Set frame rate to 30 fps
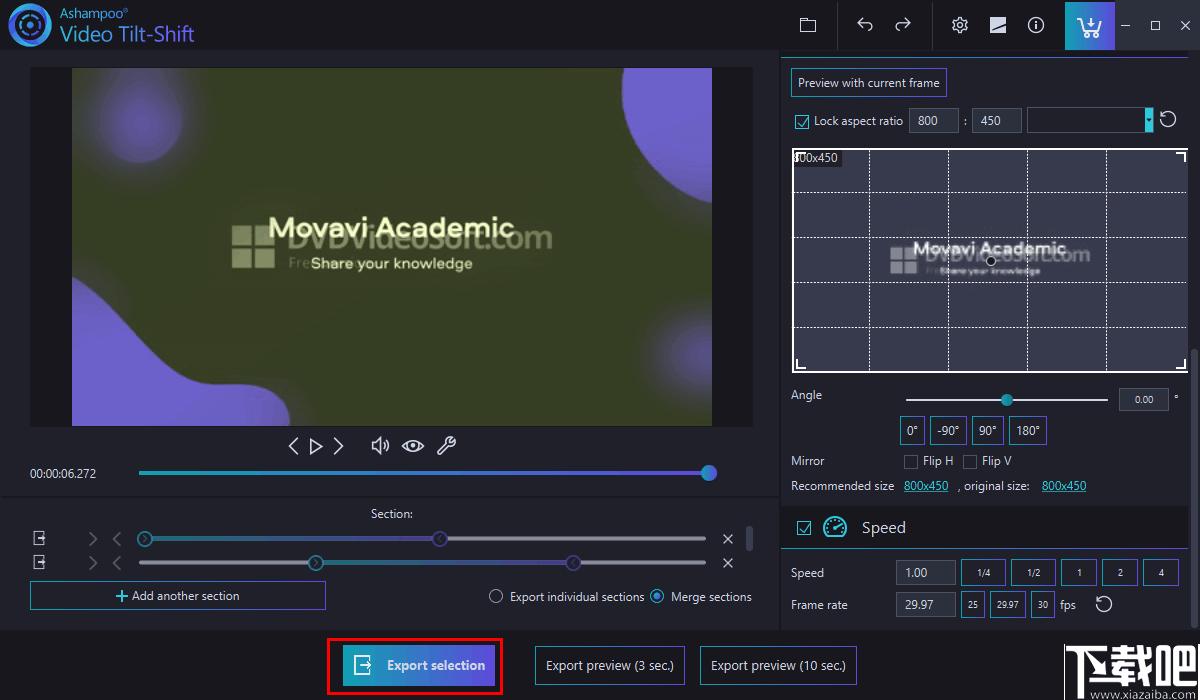1200x700 pixels. [x=1043, y=604]
